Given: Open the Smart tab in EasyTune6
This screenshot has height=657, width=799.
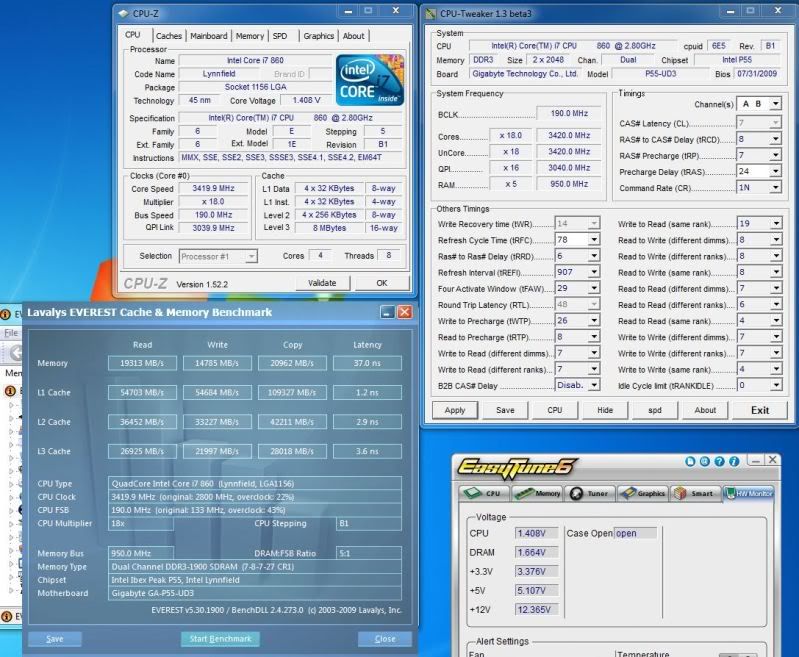Looking at the screenshot, I should 695,493.
